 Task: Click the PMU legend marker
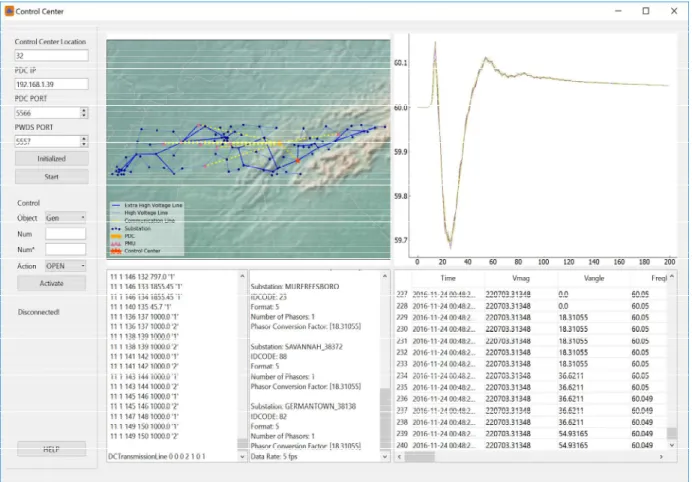coord(116,244)
